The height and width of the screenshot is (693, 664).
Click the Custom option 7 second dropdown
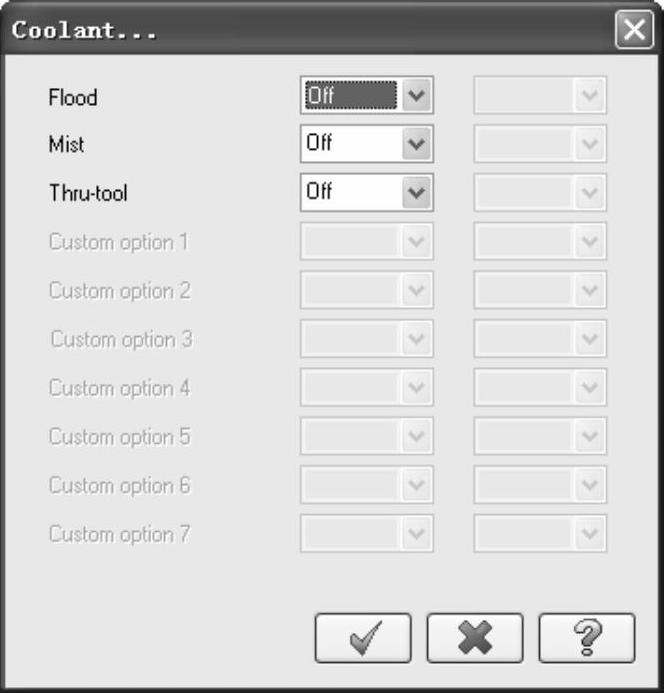coord(540,533)
